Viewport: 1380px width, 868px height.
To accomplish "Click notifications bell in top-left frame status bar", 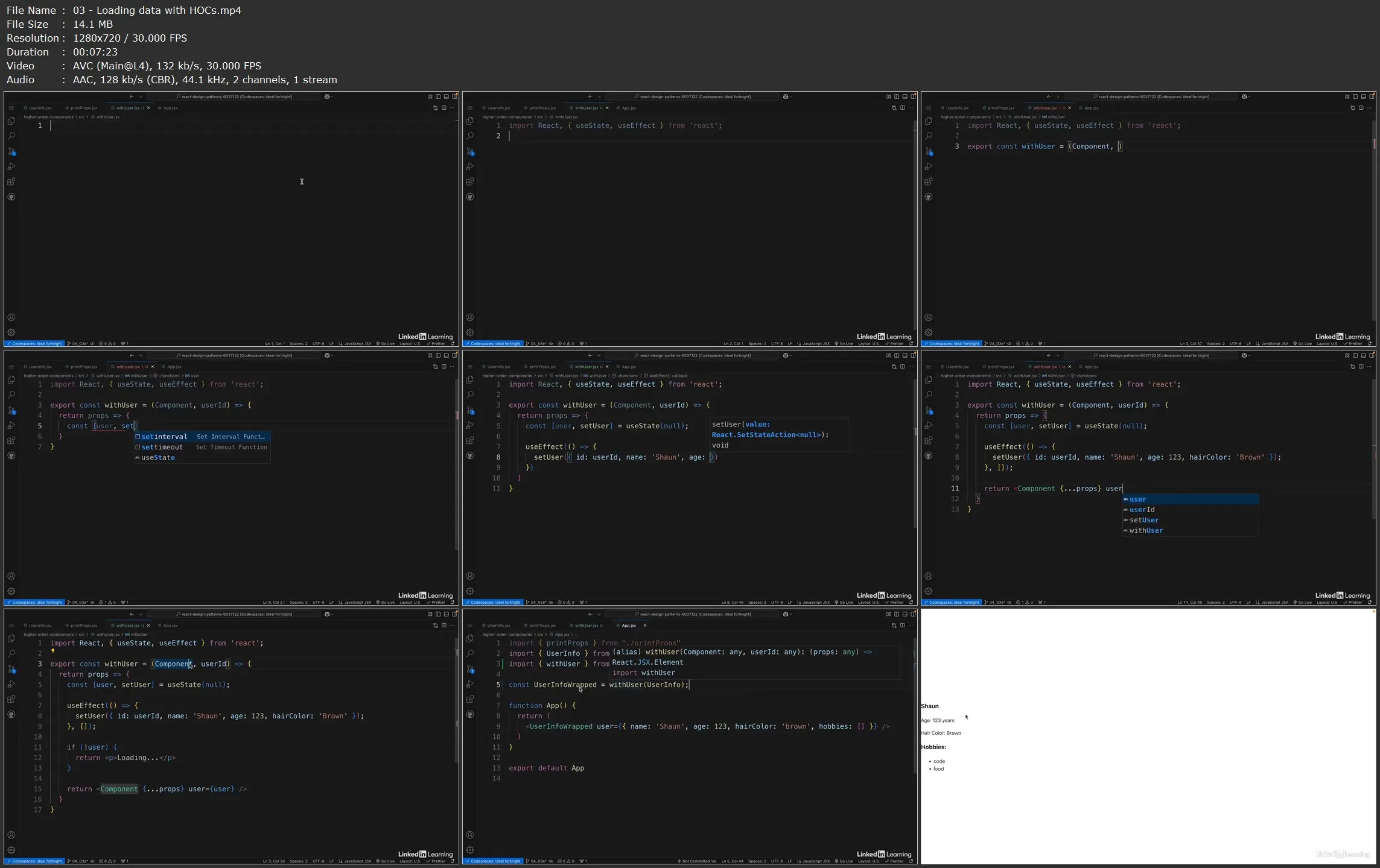I will (453, 344).
